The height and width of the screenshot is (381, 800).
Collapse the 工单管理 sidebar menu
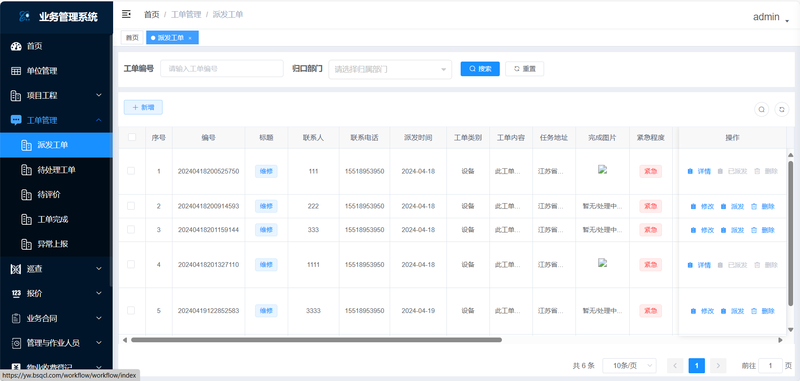pos(56,120)
